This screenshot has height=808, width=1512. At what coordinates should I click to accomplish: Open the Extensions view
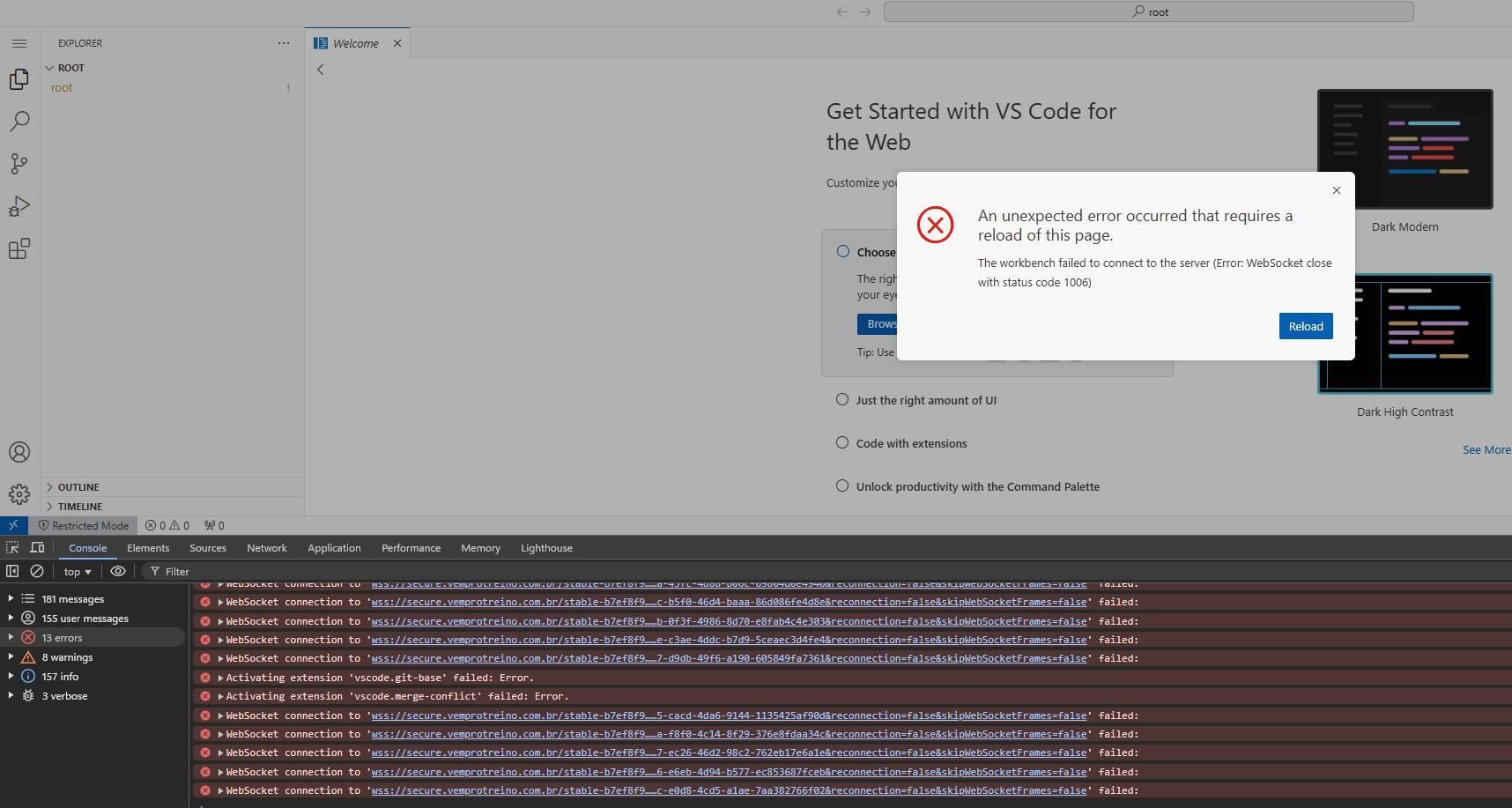pos(19,248)
